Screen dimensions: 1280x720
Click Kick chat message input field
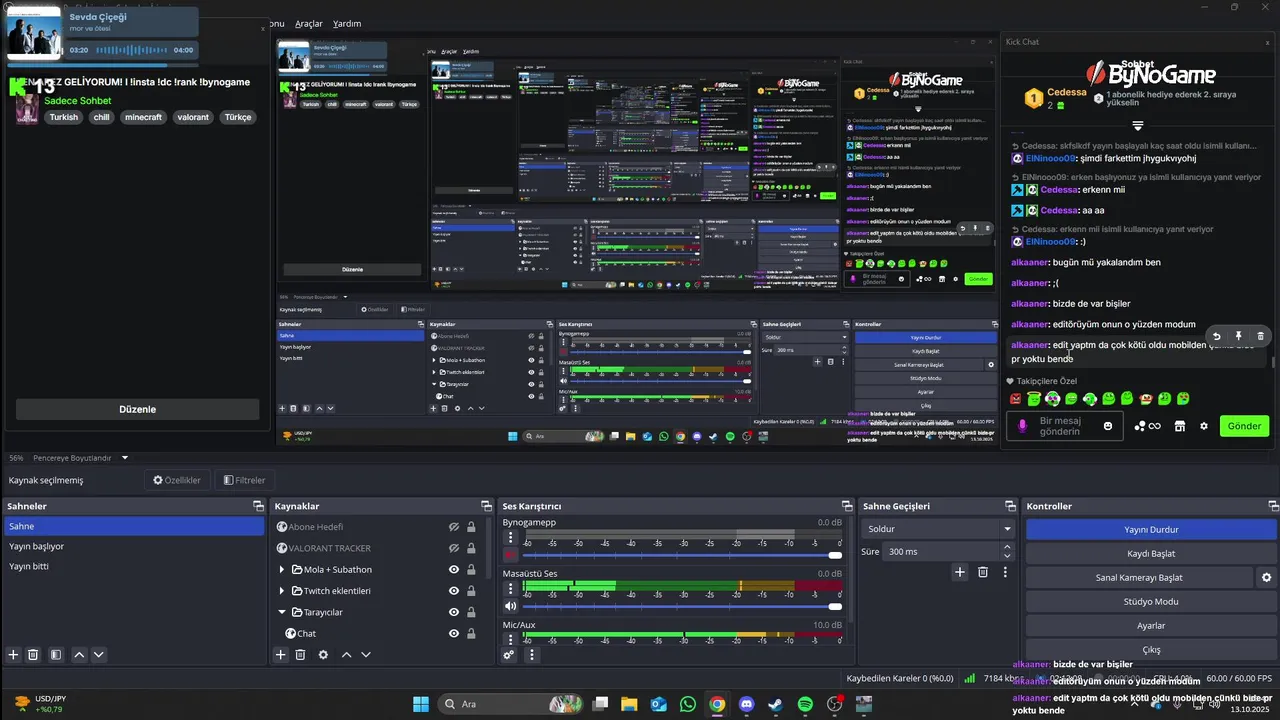pyautogui.click(x=1064, y=426)
